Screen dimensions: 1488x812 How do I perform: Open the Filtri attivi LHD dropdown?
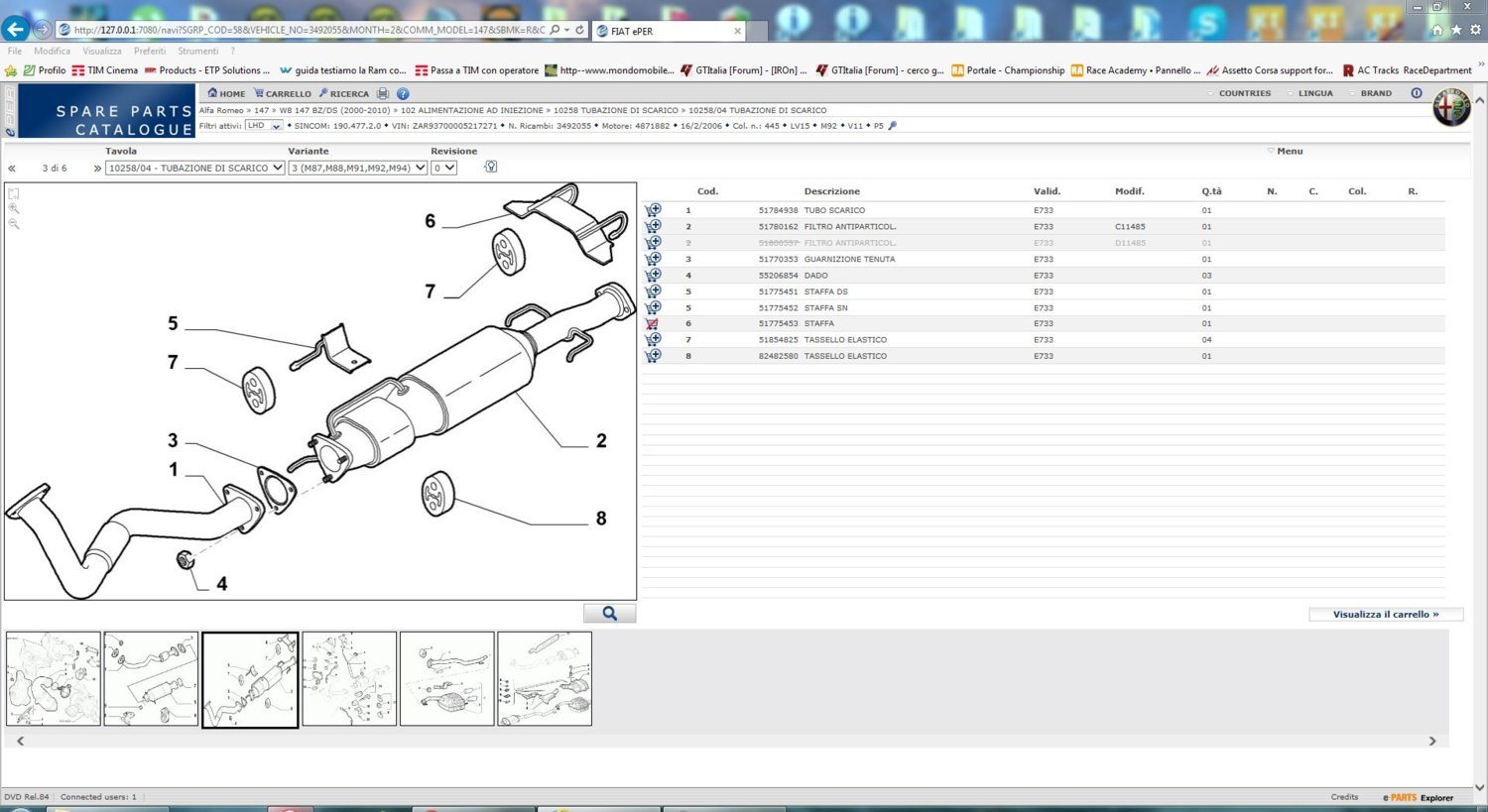(264, 126)
